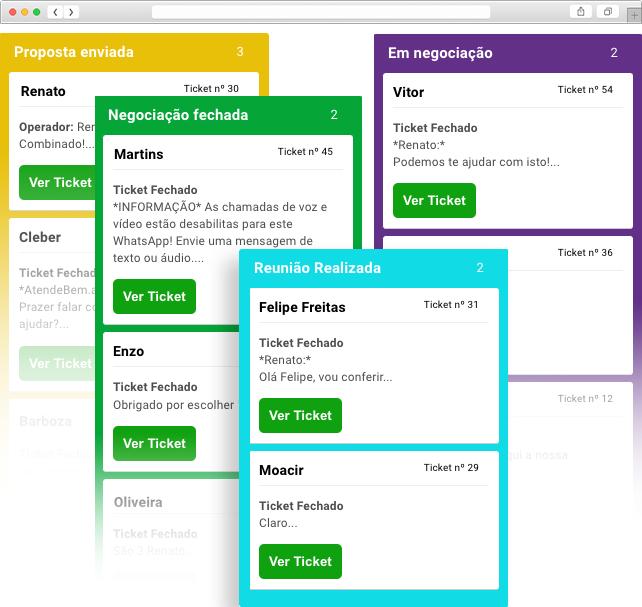Select the Negociação fechada column header

tap(228, 115)
